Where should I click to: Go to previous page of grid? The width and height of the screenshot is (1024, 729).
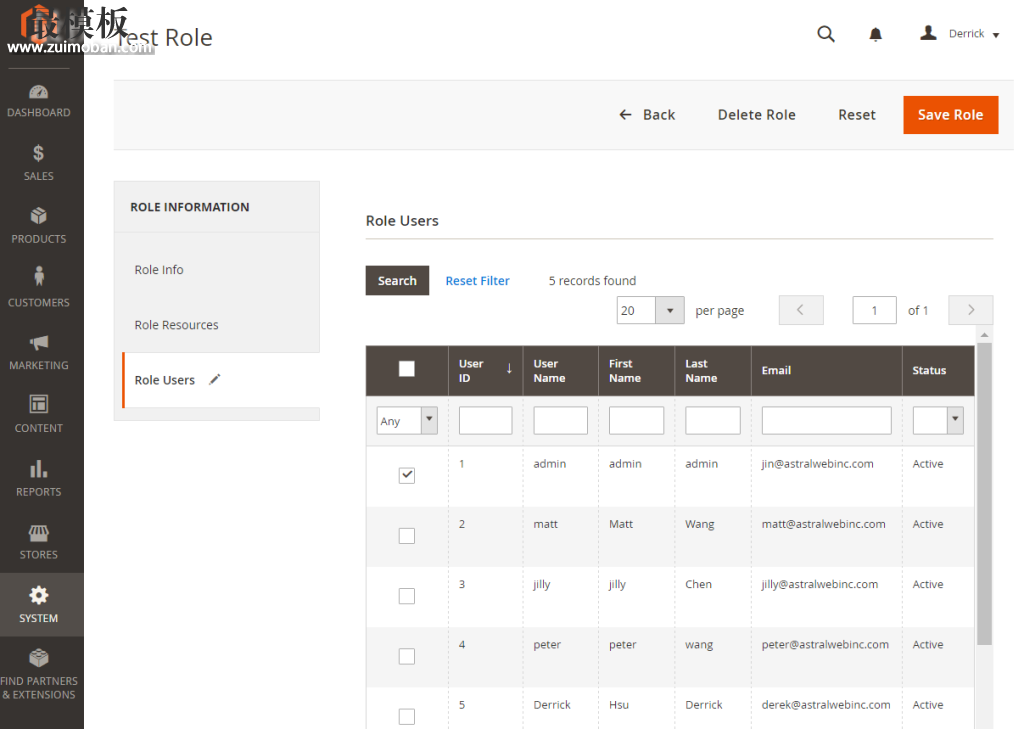click(x=801, y=310)
